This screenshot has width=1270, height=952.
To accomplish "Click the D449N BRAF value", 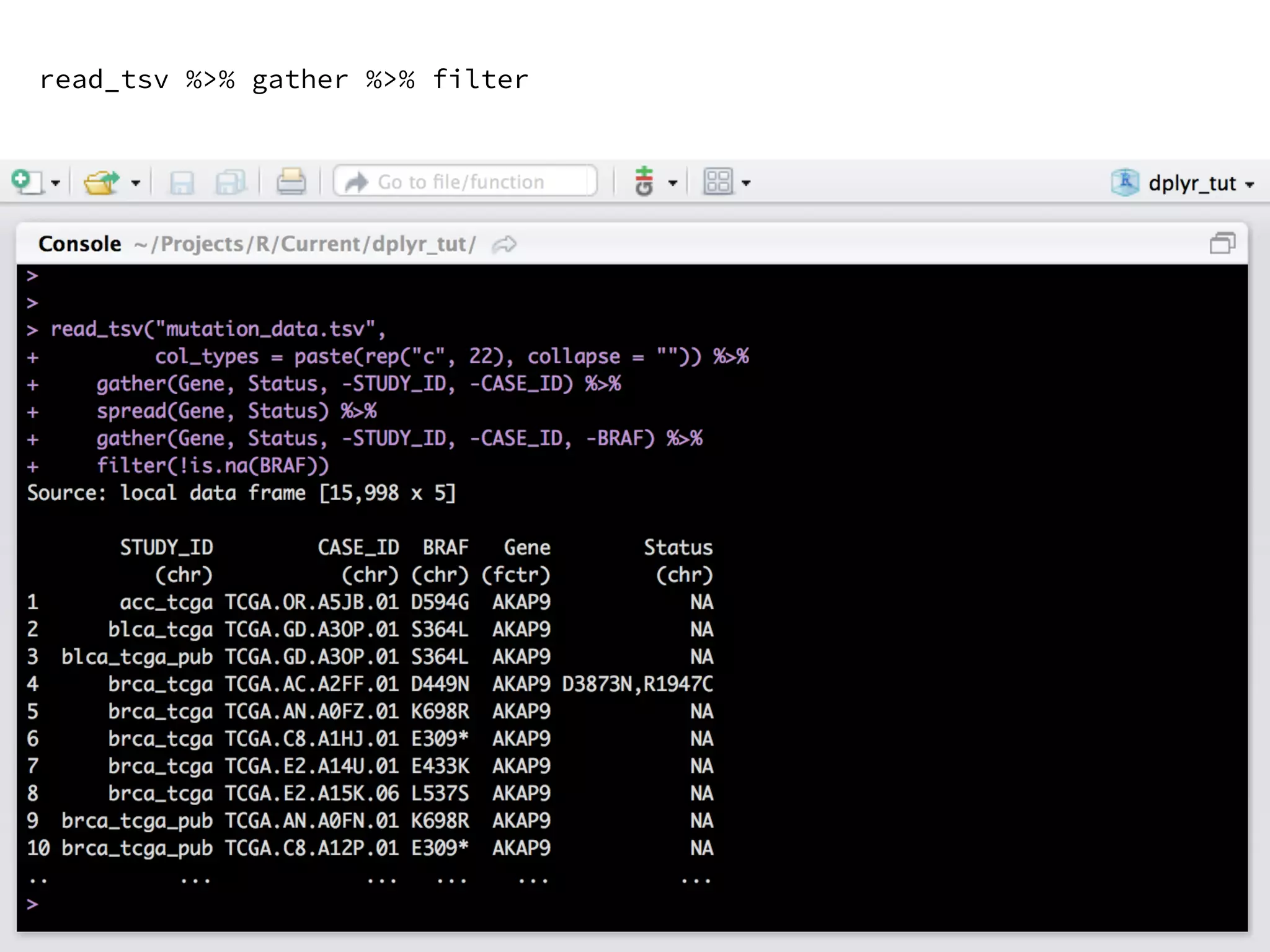I will coord(440,684).
